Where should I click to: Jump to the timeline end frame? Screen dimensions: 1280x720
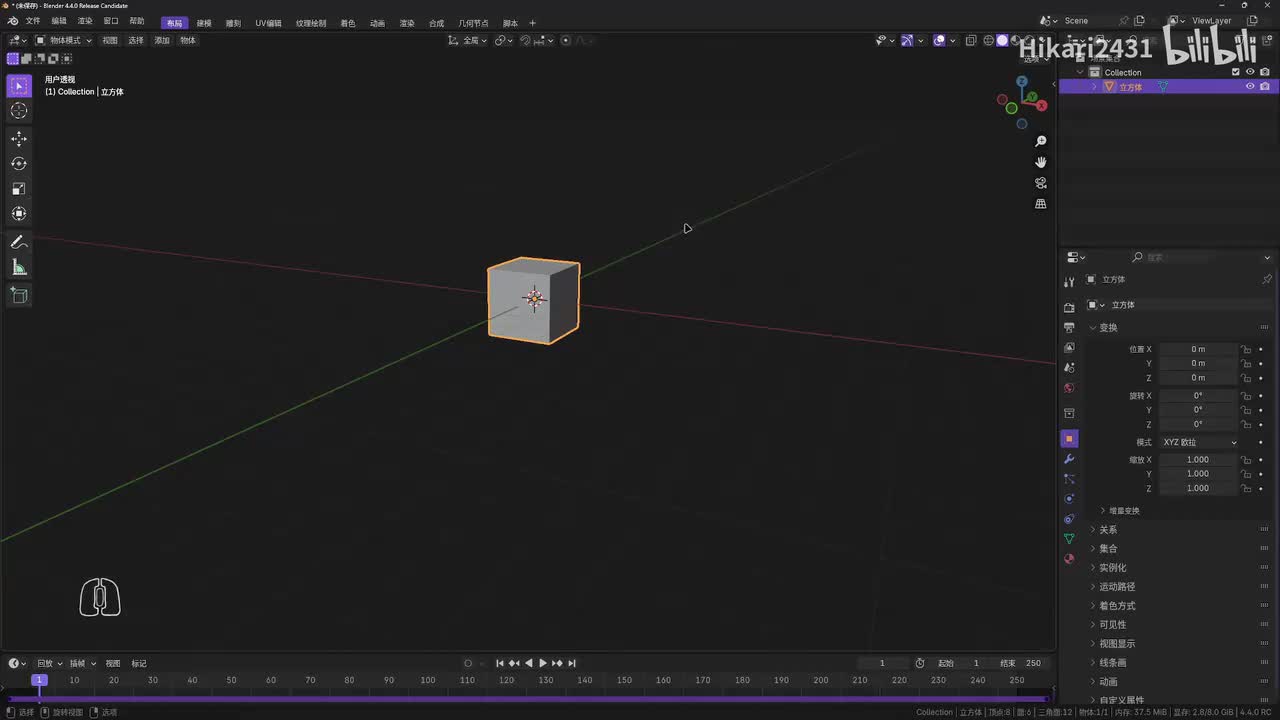click(572, 663)
